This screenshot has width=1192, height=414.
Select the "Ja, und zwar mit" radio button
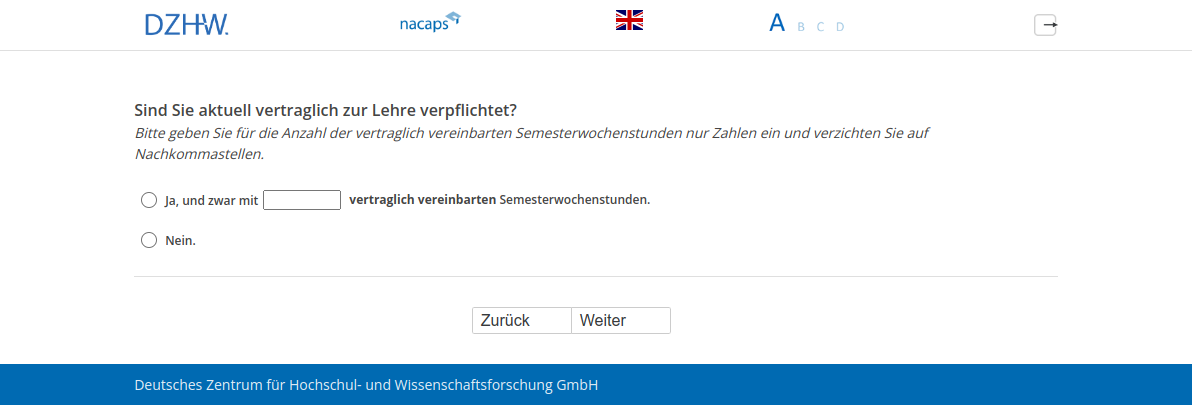click(x=149, y=200)
